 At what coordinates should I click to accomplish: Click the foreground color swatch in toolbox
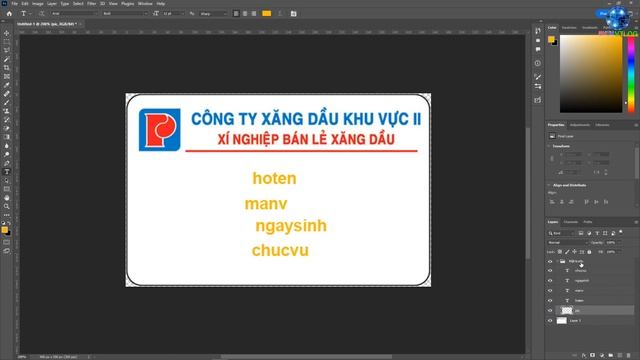[4, 230]
